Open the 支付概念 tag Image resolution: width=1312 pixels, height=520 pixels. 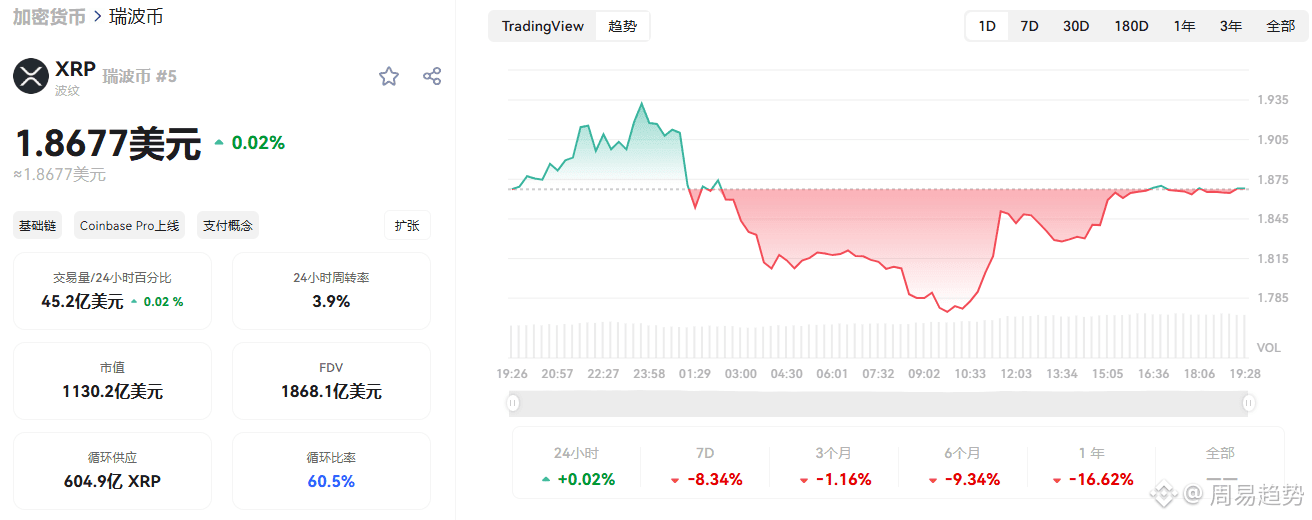pyautogui.click(x=228, y=226)
